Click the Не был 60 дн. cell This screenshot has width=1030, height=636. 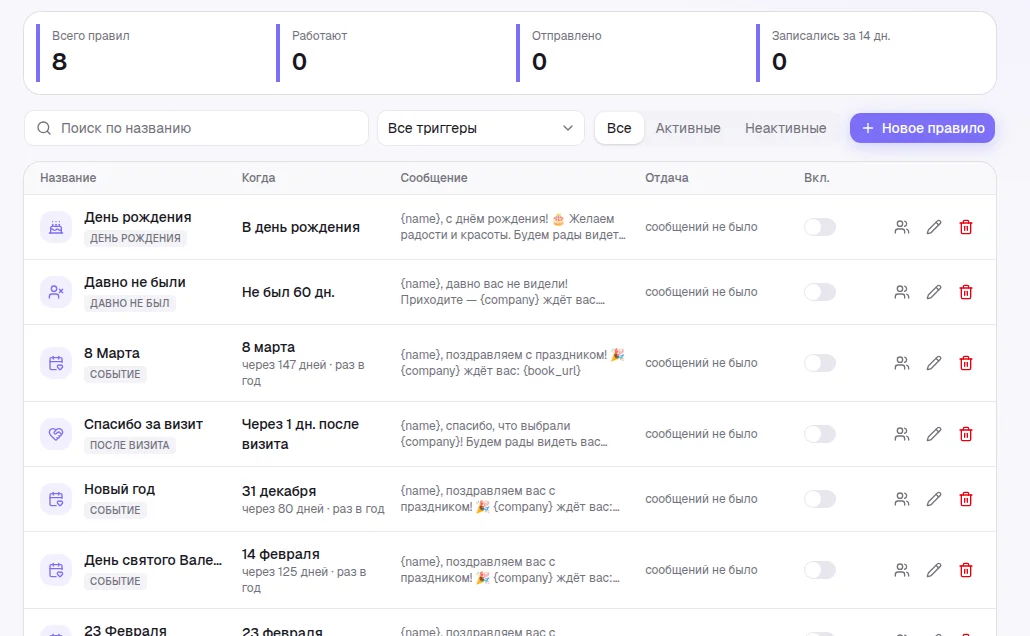(288, 292)
